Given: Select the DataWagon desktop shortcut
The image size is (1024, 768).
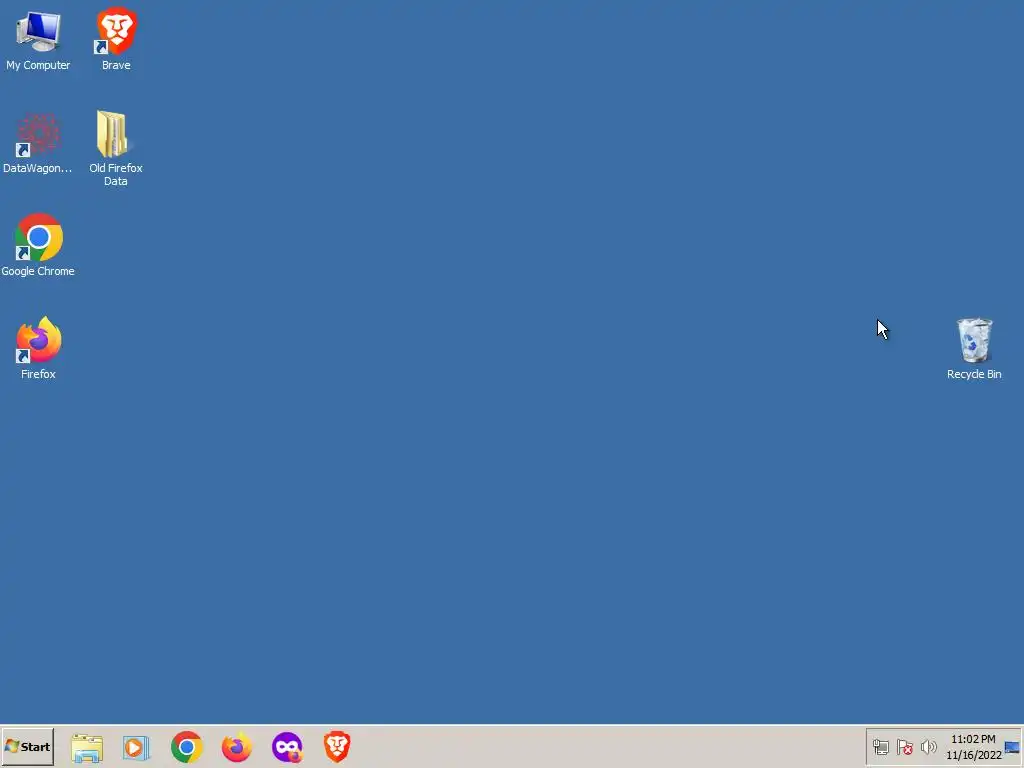Looking at the screenshot, I should point(38,143).
